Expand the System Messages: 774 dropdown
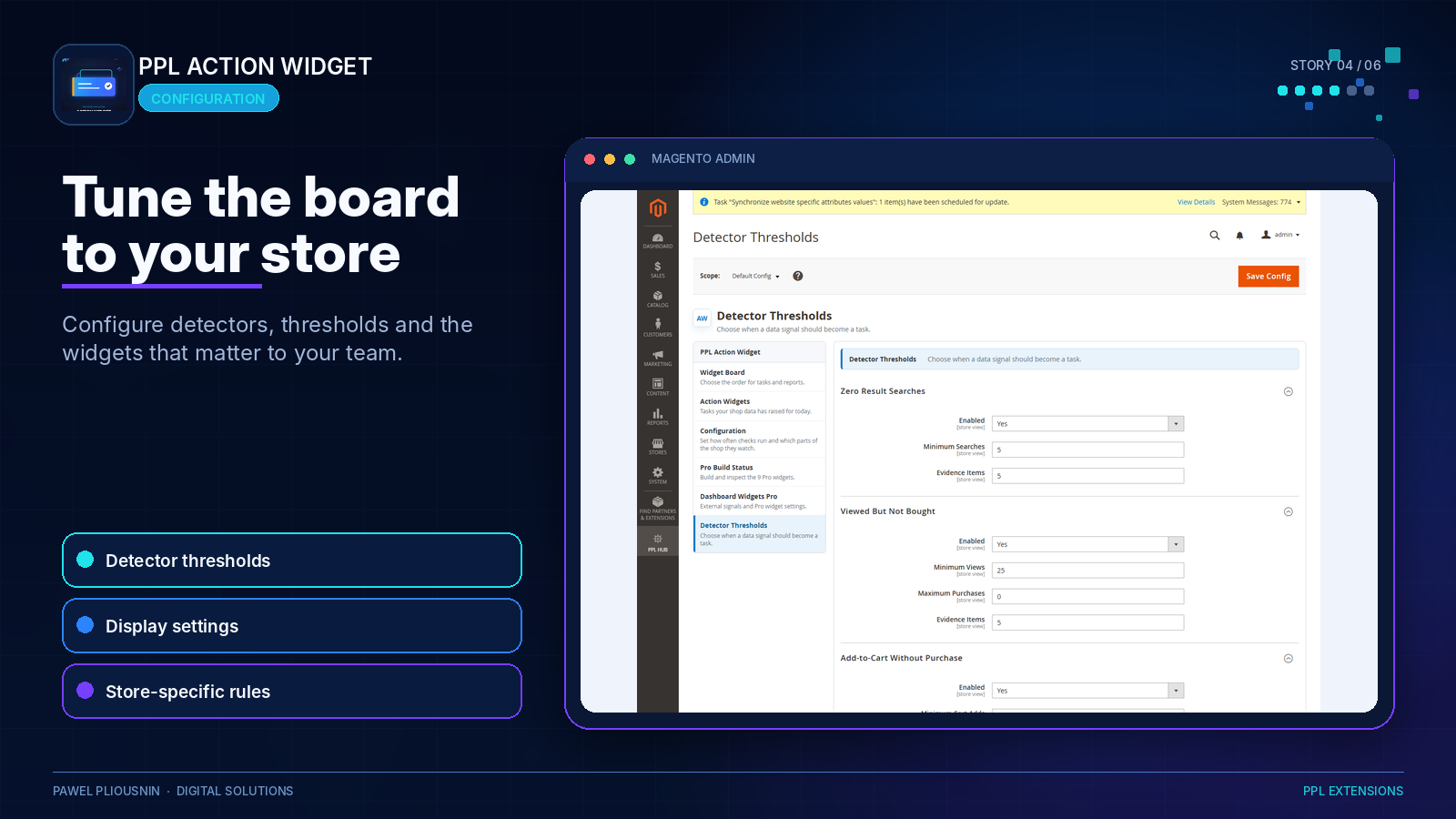 [1261, 202]
